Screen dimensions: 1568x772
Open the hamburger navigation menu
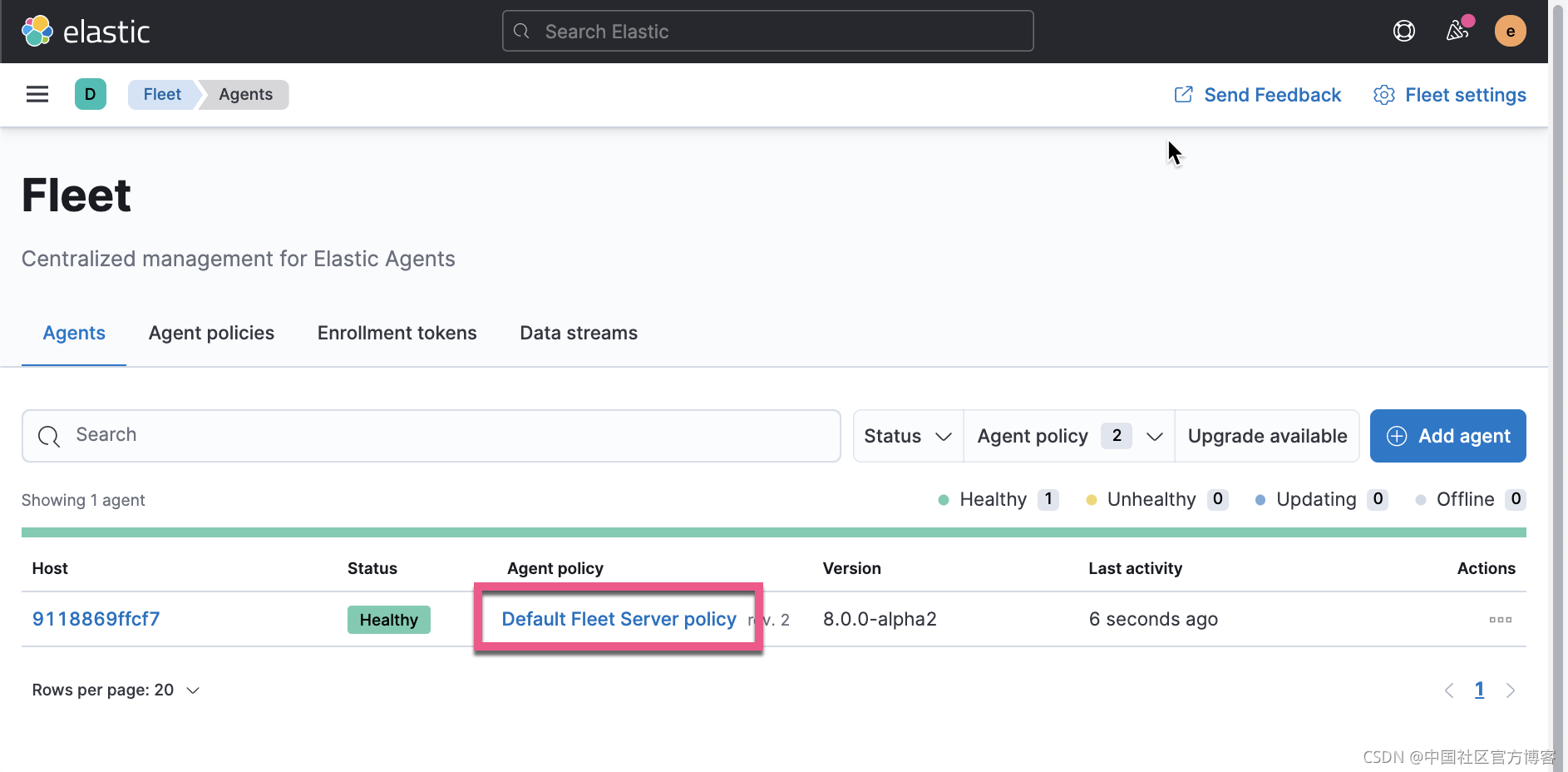(x=37, y=95)
